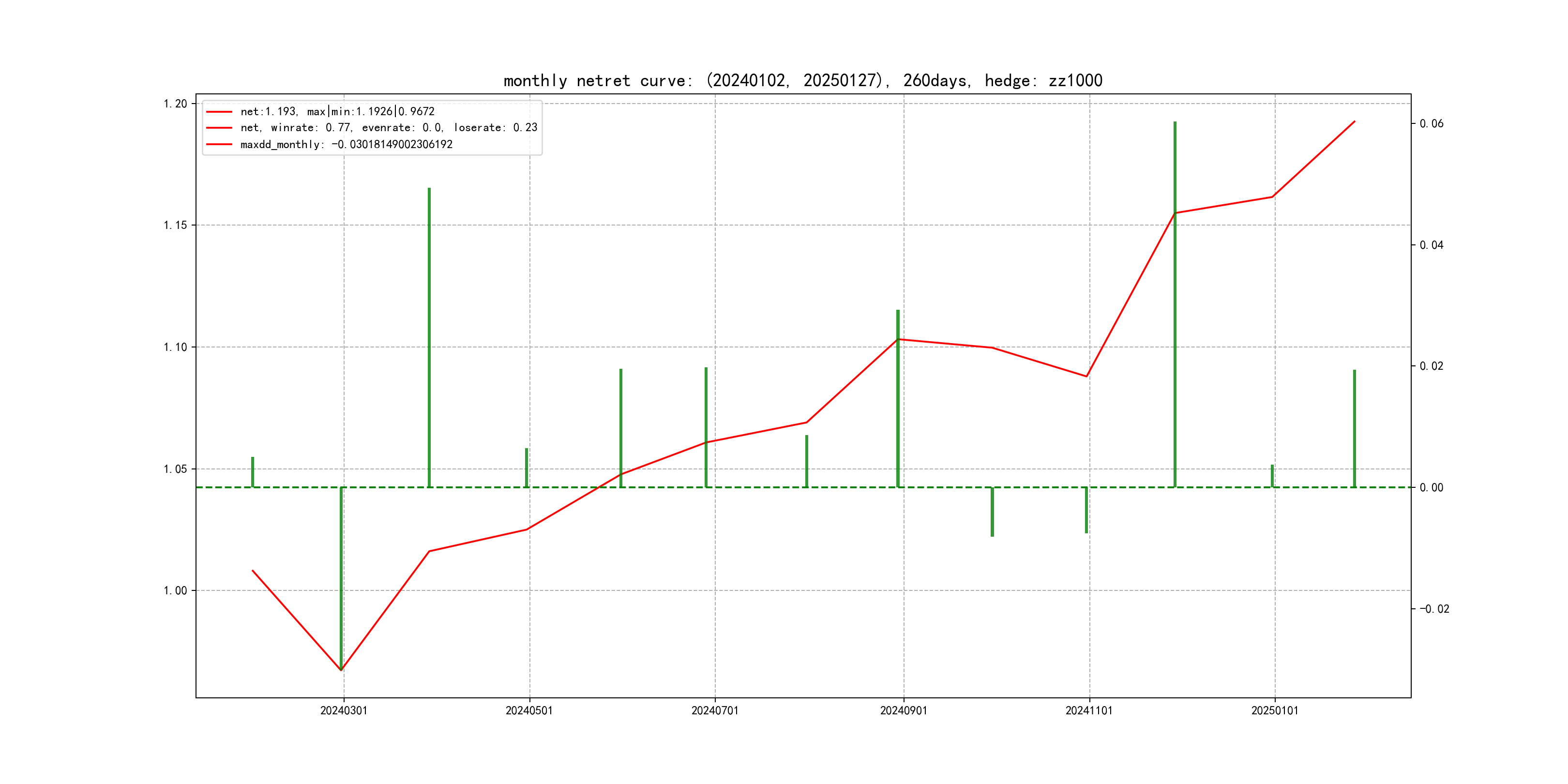Click the 1.00 left axis tick label
Screen dimensions: 1568x784
[175, 590]
